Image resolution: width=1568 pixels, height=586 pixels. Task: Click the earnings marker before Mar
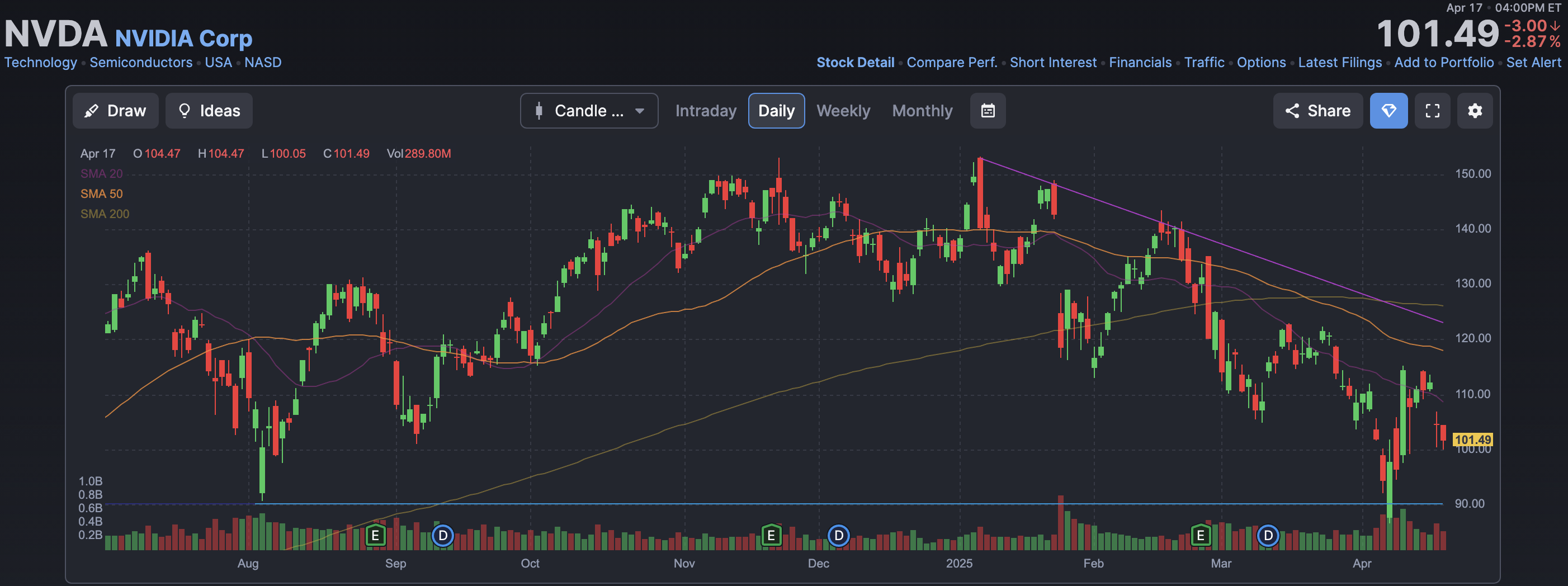coord(1201,536)
